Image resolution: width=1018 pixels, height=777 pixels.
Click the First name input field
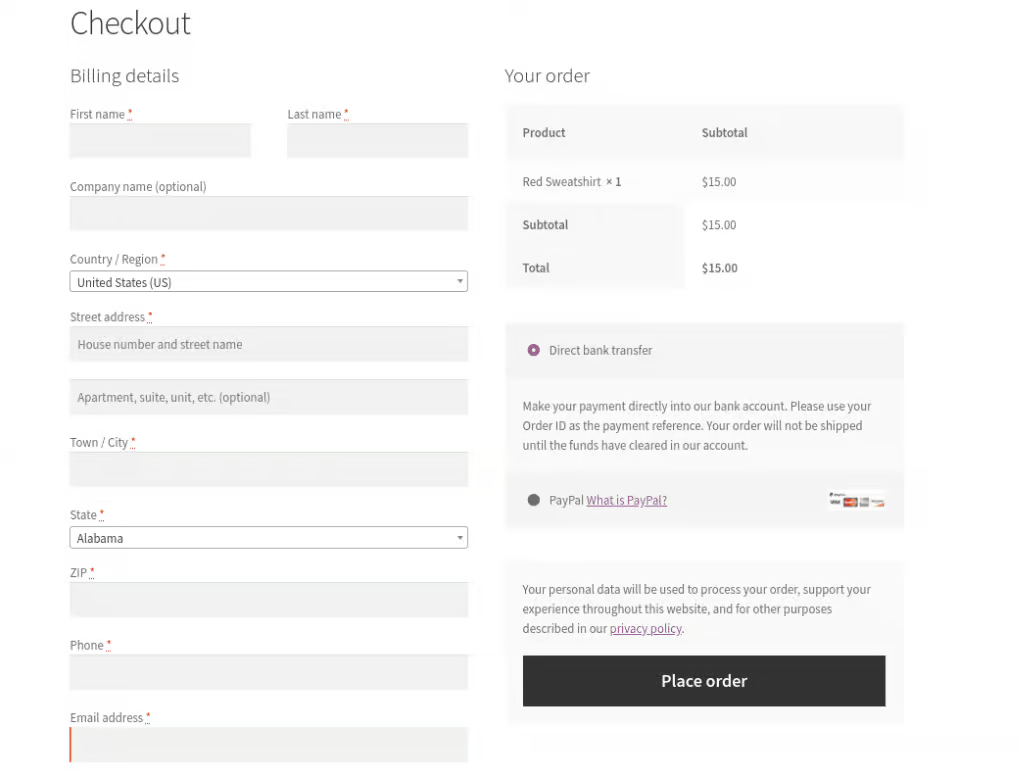159,140
